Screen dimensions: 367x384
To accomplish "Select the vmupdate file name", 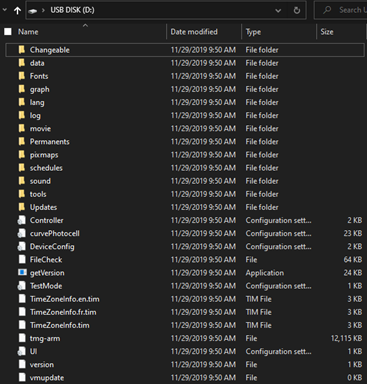I will pos(47,378).
